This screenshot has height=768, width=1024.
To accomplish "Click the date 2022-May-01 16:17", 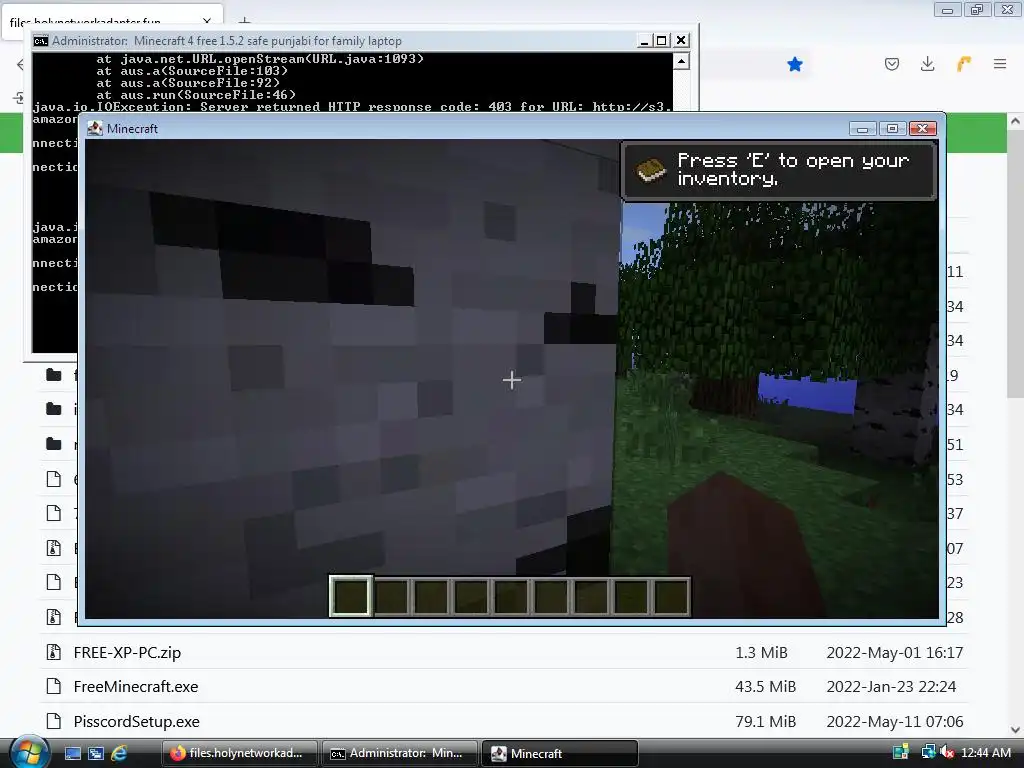I will click(895, 652).
